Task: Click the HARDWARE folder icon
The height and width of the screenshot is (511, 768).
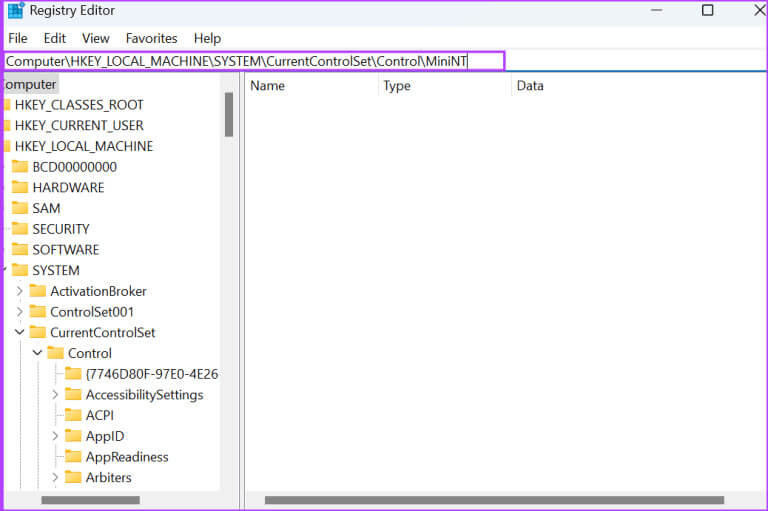Action: pos(20,187)
